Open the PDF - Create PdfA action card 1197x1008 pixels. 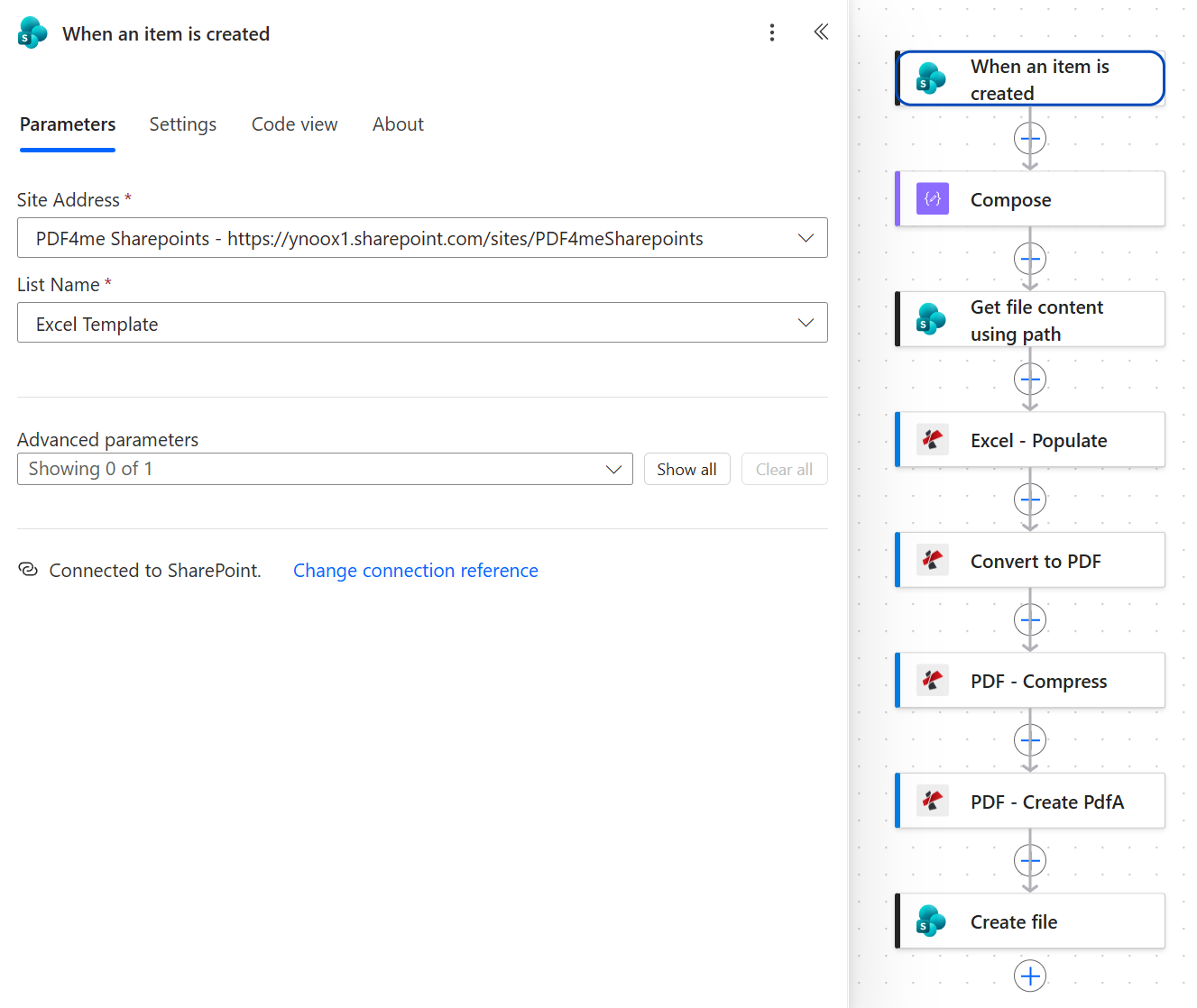(x=1030, y=801)
